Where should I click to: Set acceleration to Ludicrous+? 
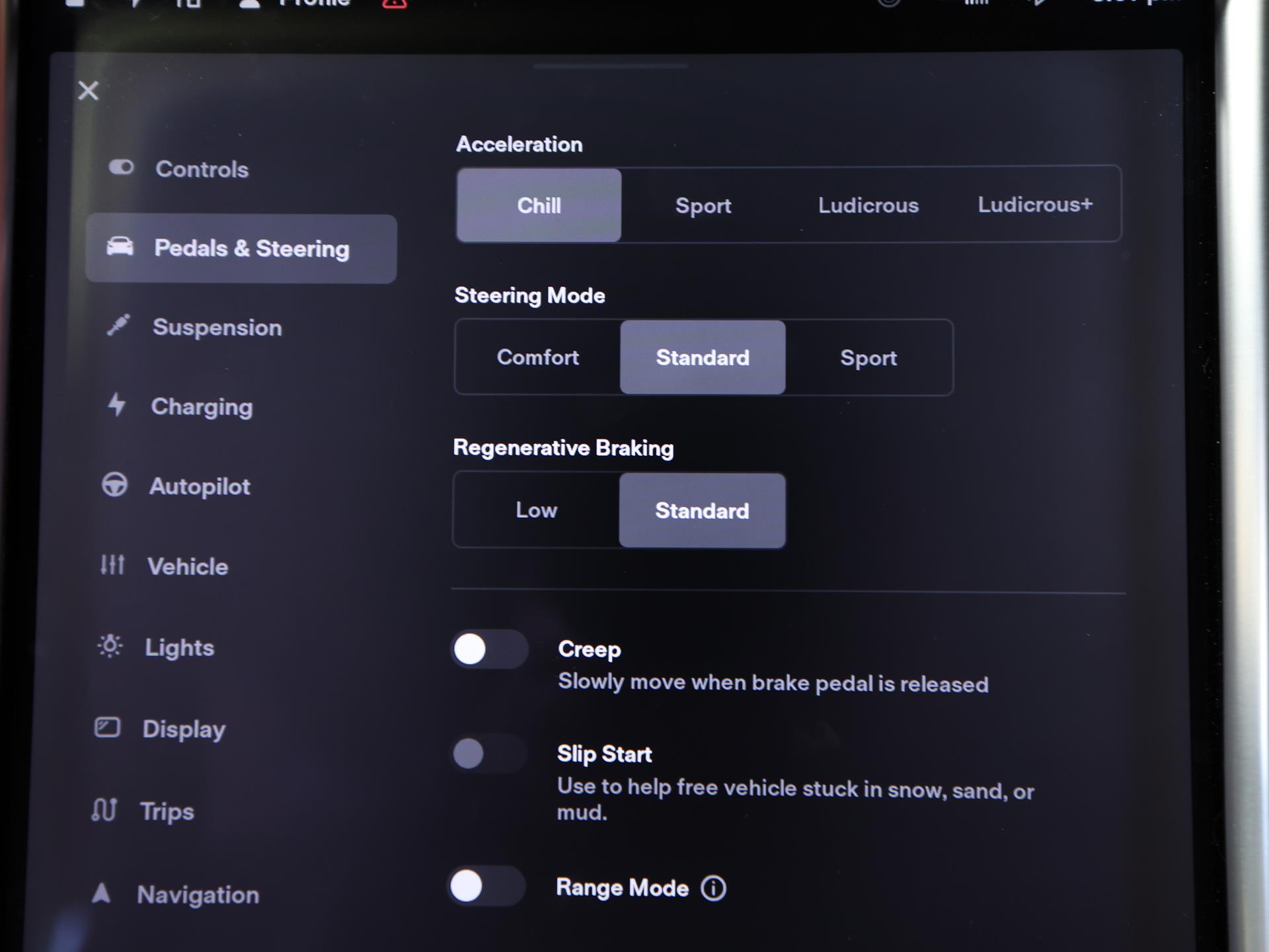pyautogui.click(x=1034, y=205)
